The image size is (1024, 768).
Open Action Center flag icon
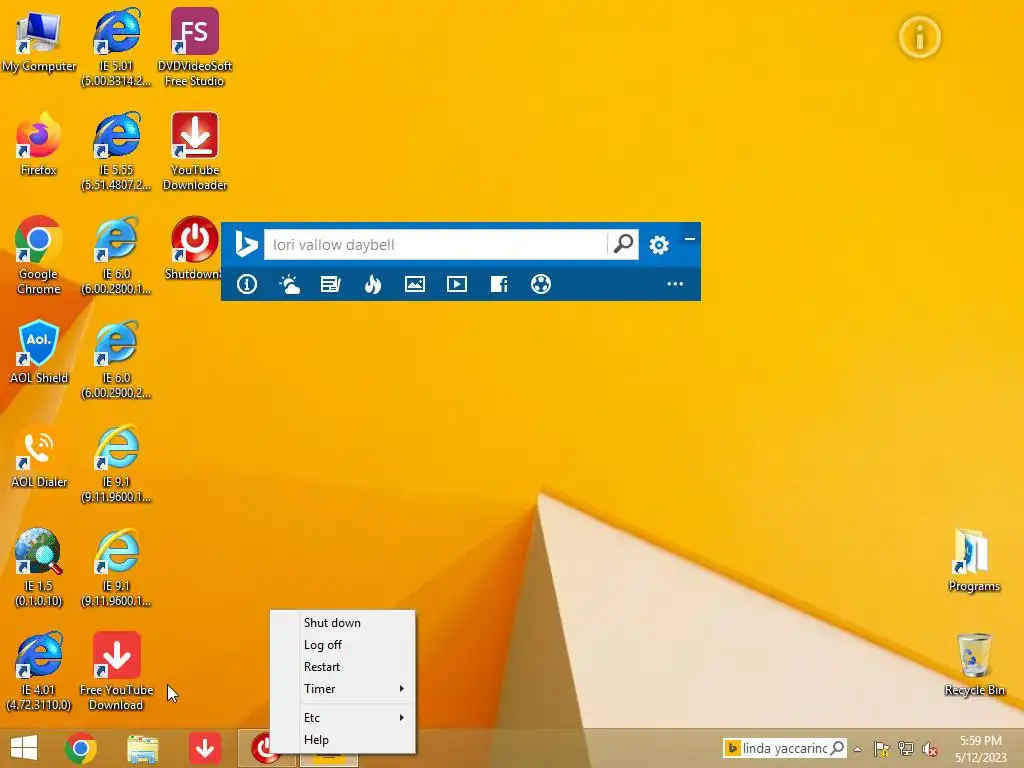882,749
